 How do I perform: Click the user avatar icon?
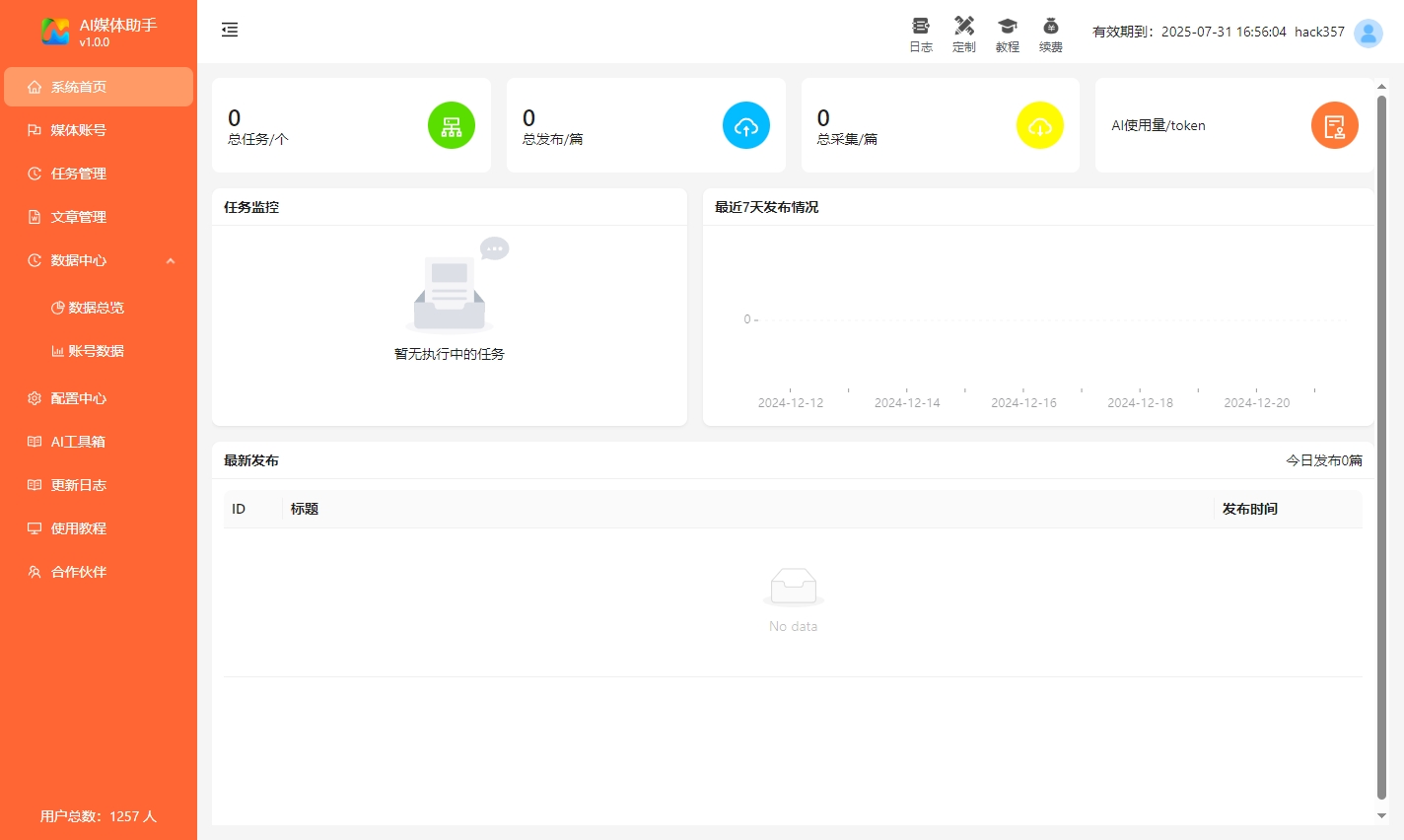click(1369, 33)
